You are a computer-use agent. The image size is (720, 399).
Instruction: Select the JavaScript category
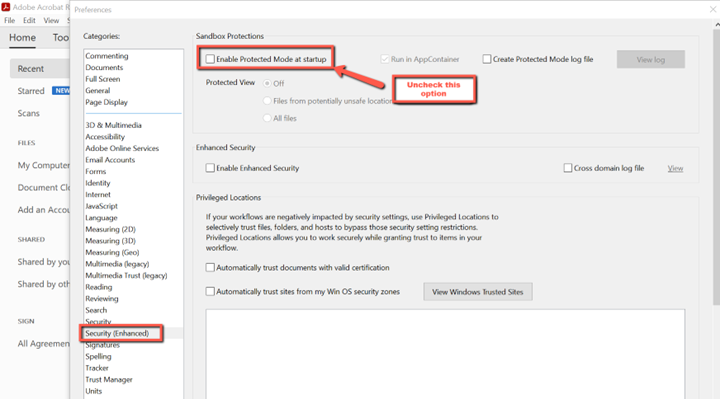click(x=101, y=206)
